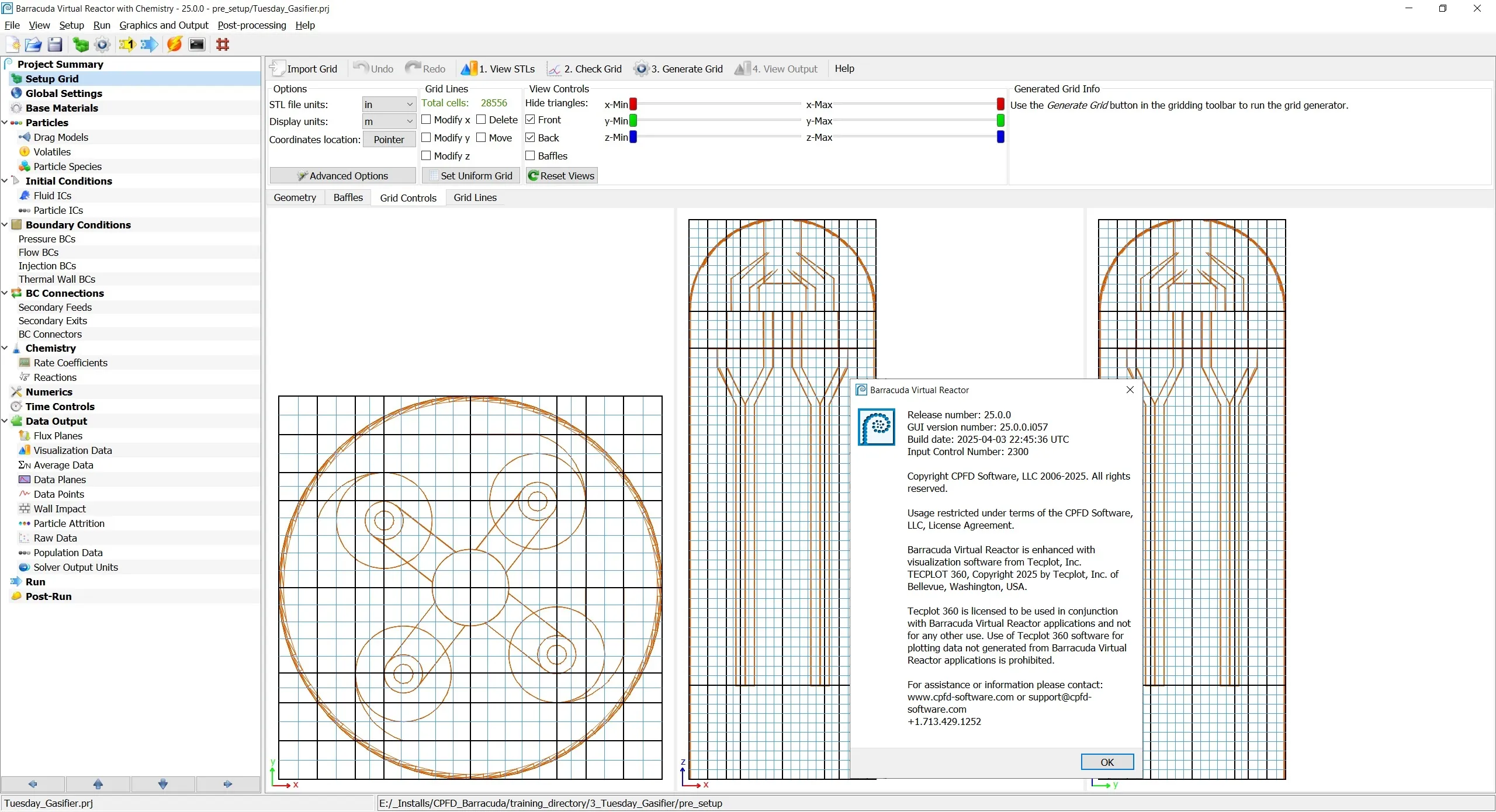The height and width of the screenshot is (812, 1496).
Task: Click the blue z-Min slider handle
Action: (x=633, y=137)
